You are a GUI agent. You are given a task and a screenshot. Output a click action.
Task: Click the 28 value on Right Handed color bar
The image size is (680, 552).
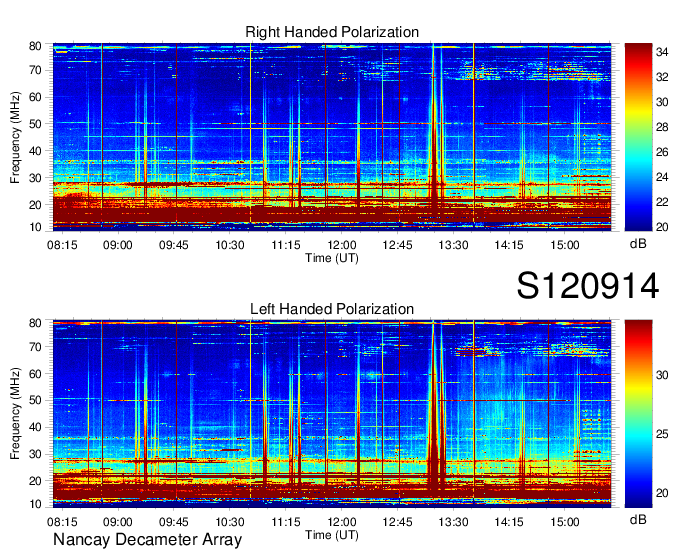click(x=662, y=127)
